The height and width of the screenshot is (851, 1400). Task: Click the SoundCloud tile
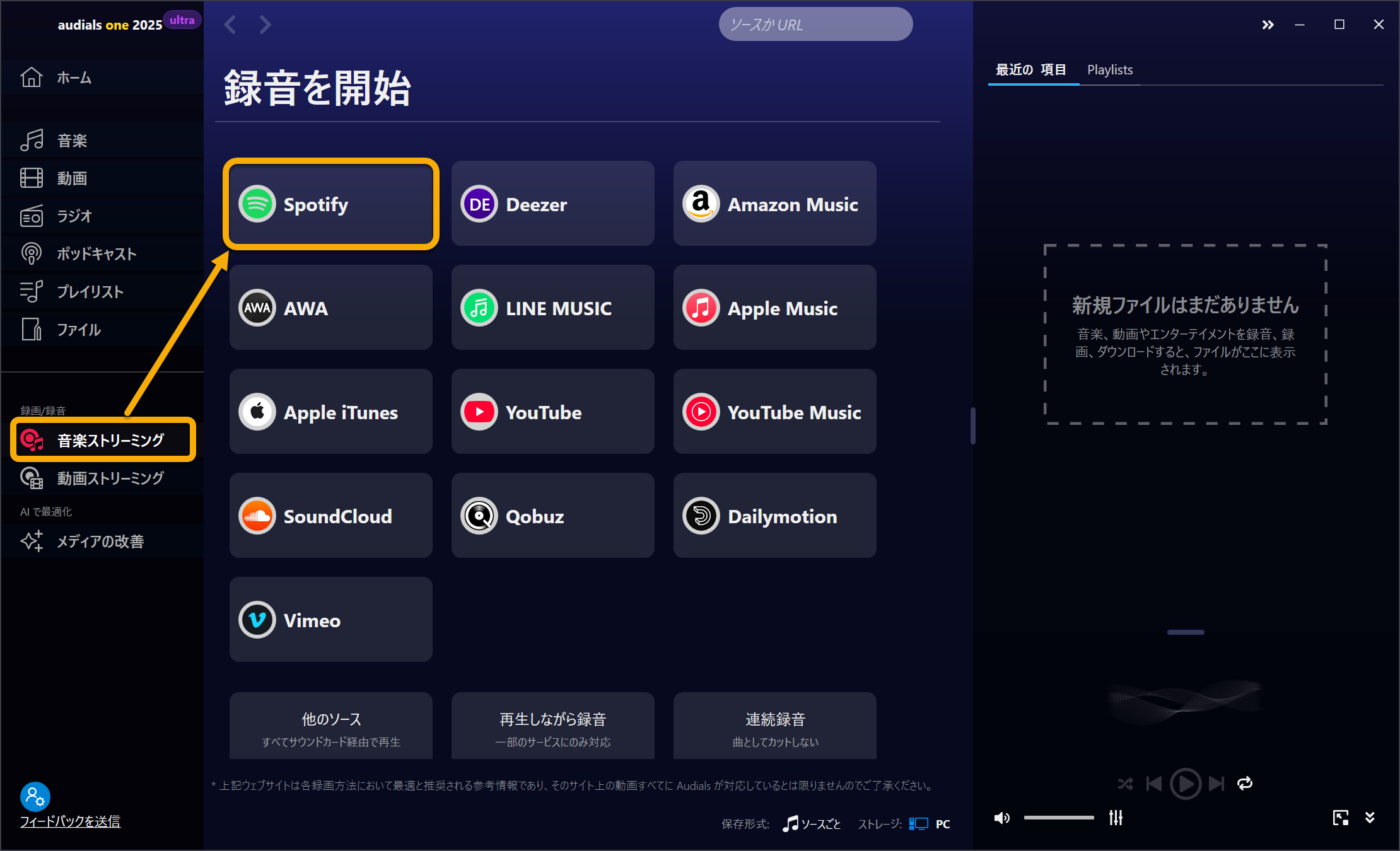pyautogui.click(x=331, y=516)
